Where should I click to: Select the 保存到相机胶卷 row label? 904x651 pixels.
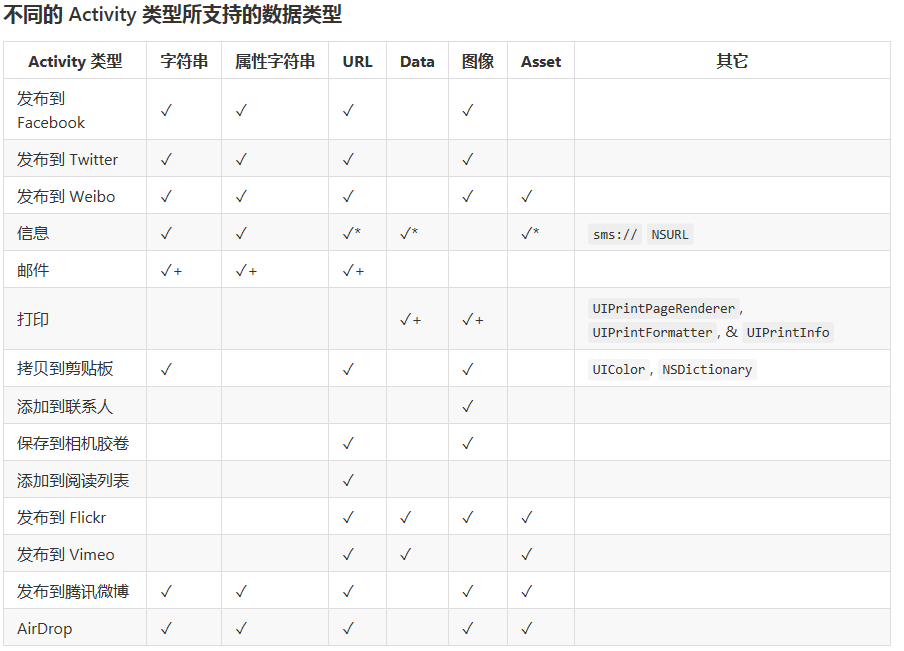pyautogui.click(x=73, y=443)
